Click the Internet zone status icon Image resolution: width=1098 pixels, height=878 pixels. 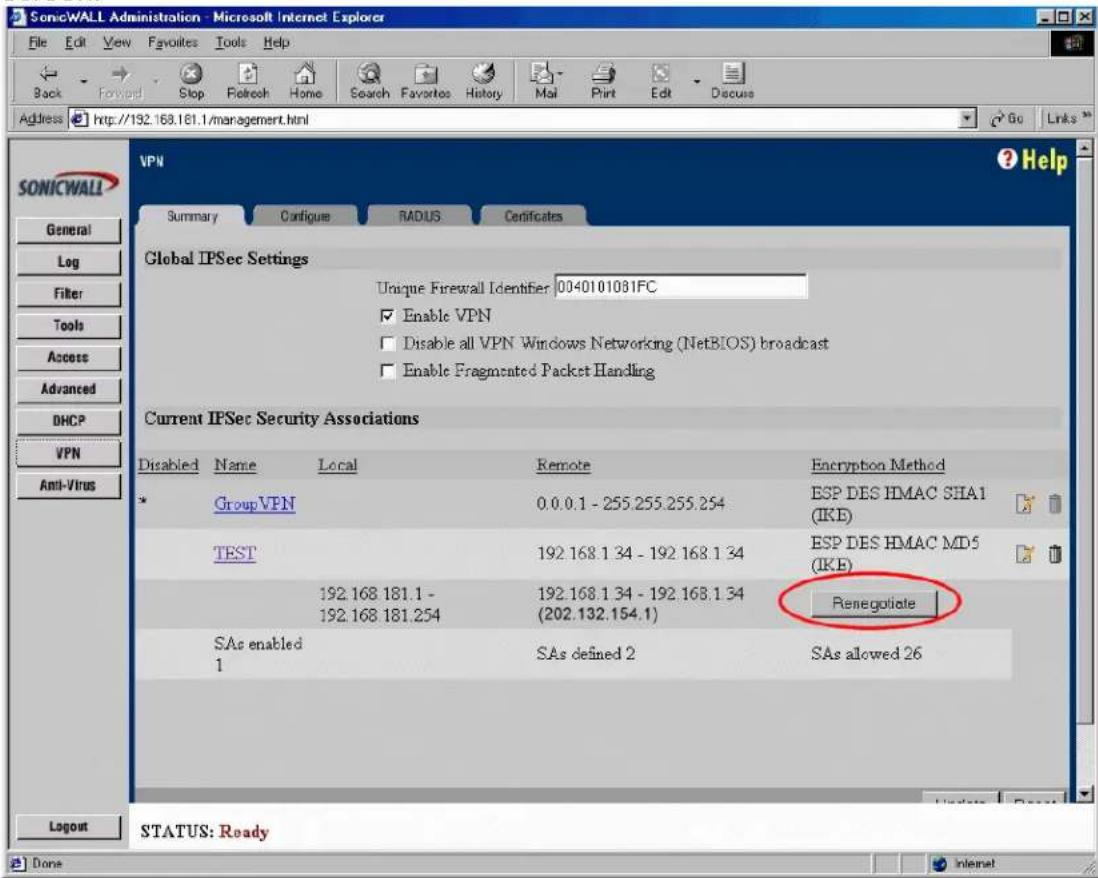(940, 864)
